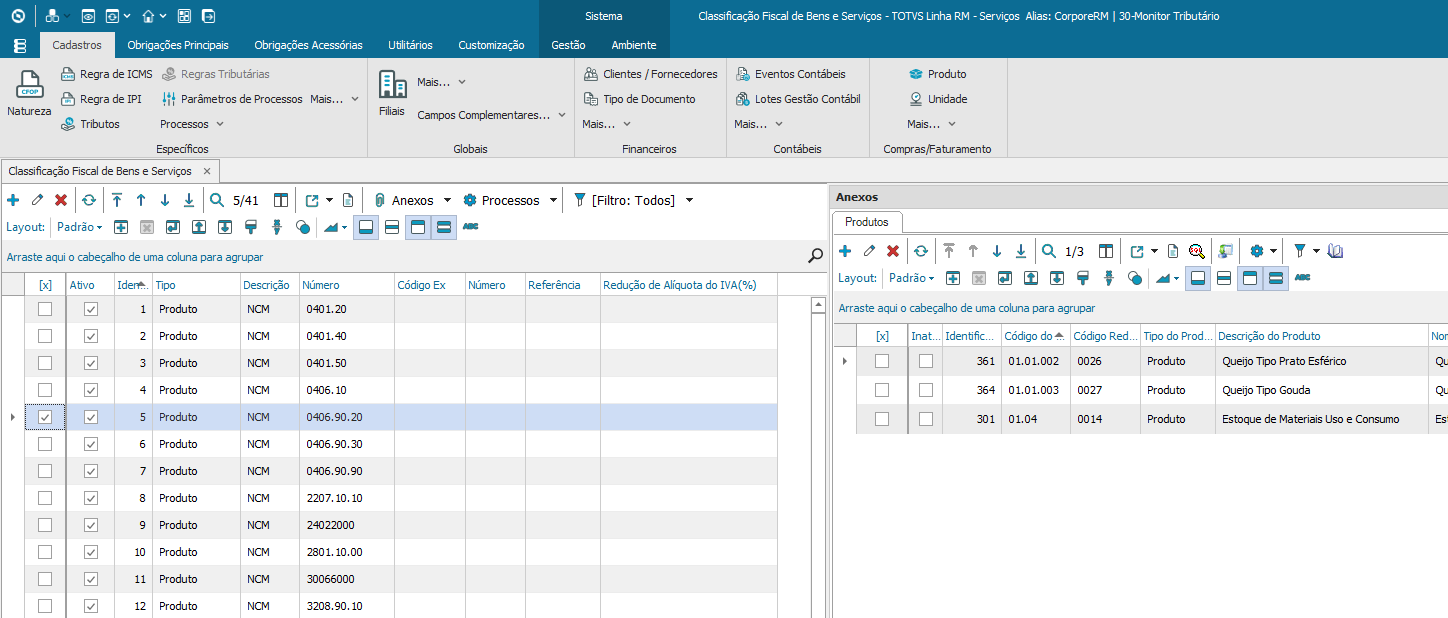Open Tributos in the ribbon
This screenshot has width=1448, height=618.
(x=99, y=124)
